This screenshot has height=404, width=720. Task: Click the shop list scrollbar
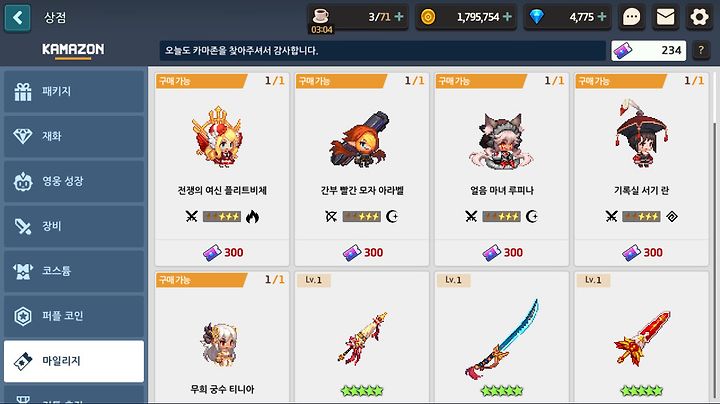coord(714,257)
